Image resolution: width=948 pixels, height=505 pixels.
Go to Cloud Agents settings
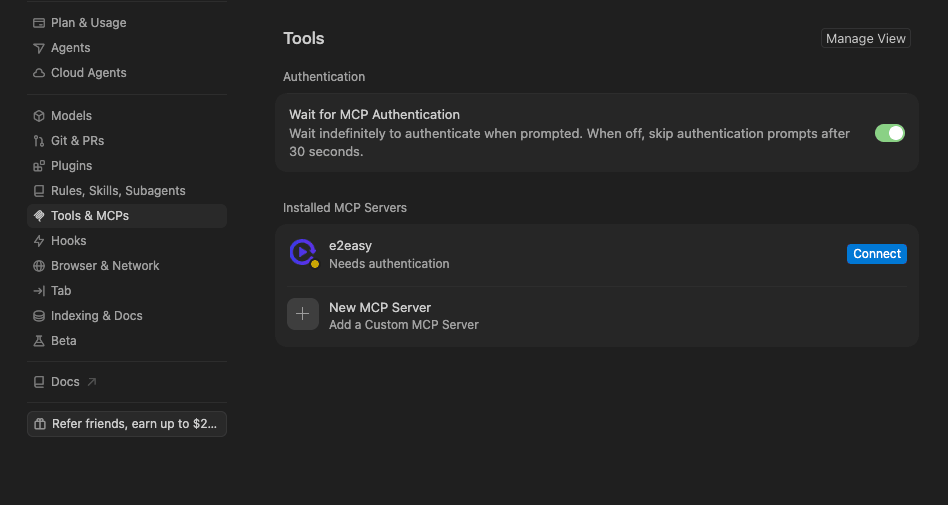(127, 73)
